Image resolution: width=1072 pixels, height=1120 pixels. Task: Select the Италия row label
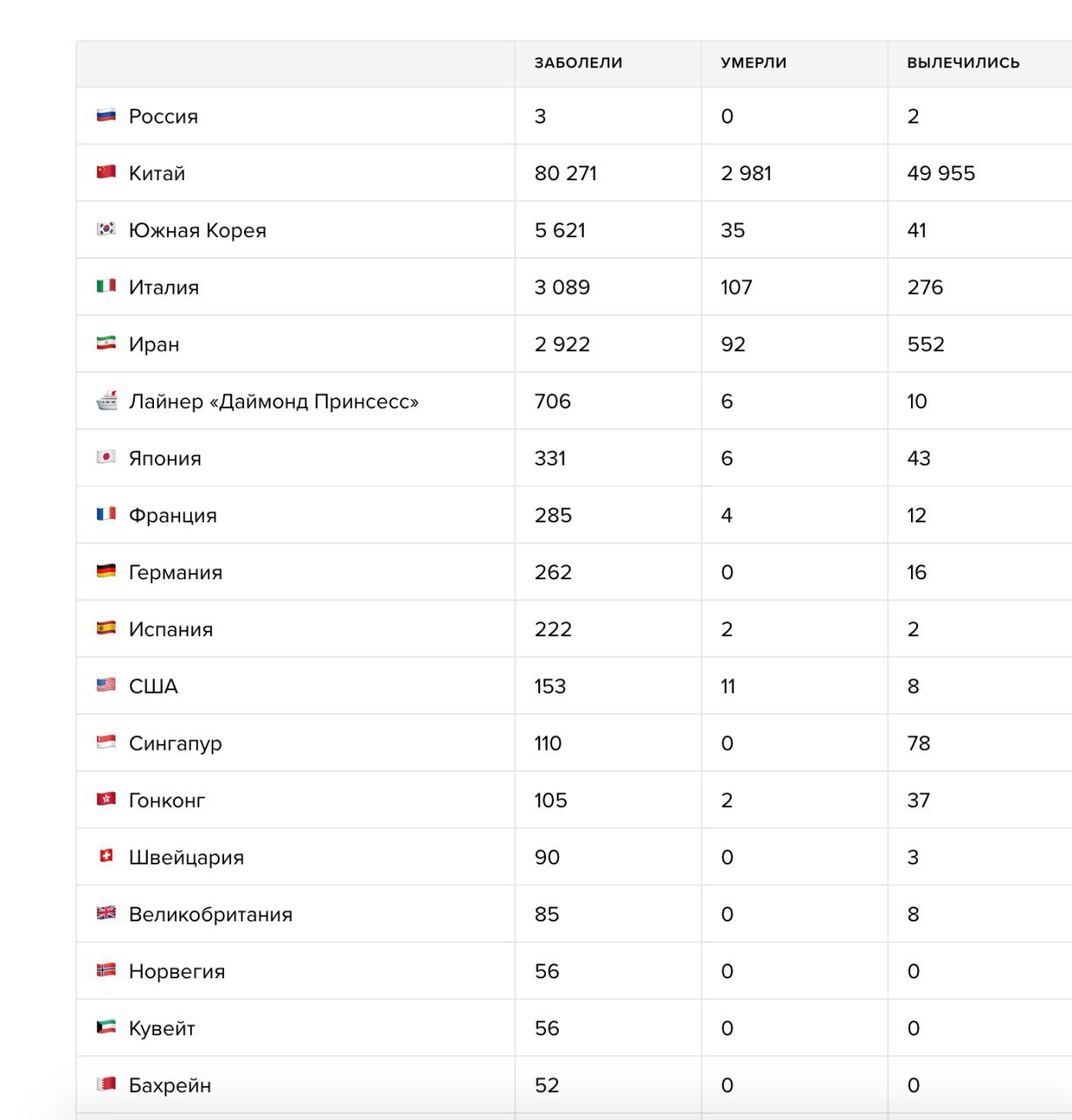164,287
